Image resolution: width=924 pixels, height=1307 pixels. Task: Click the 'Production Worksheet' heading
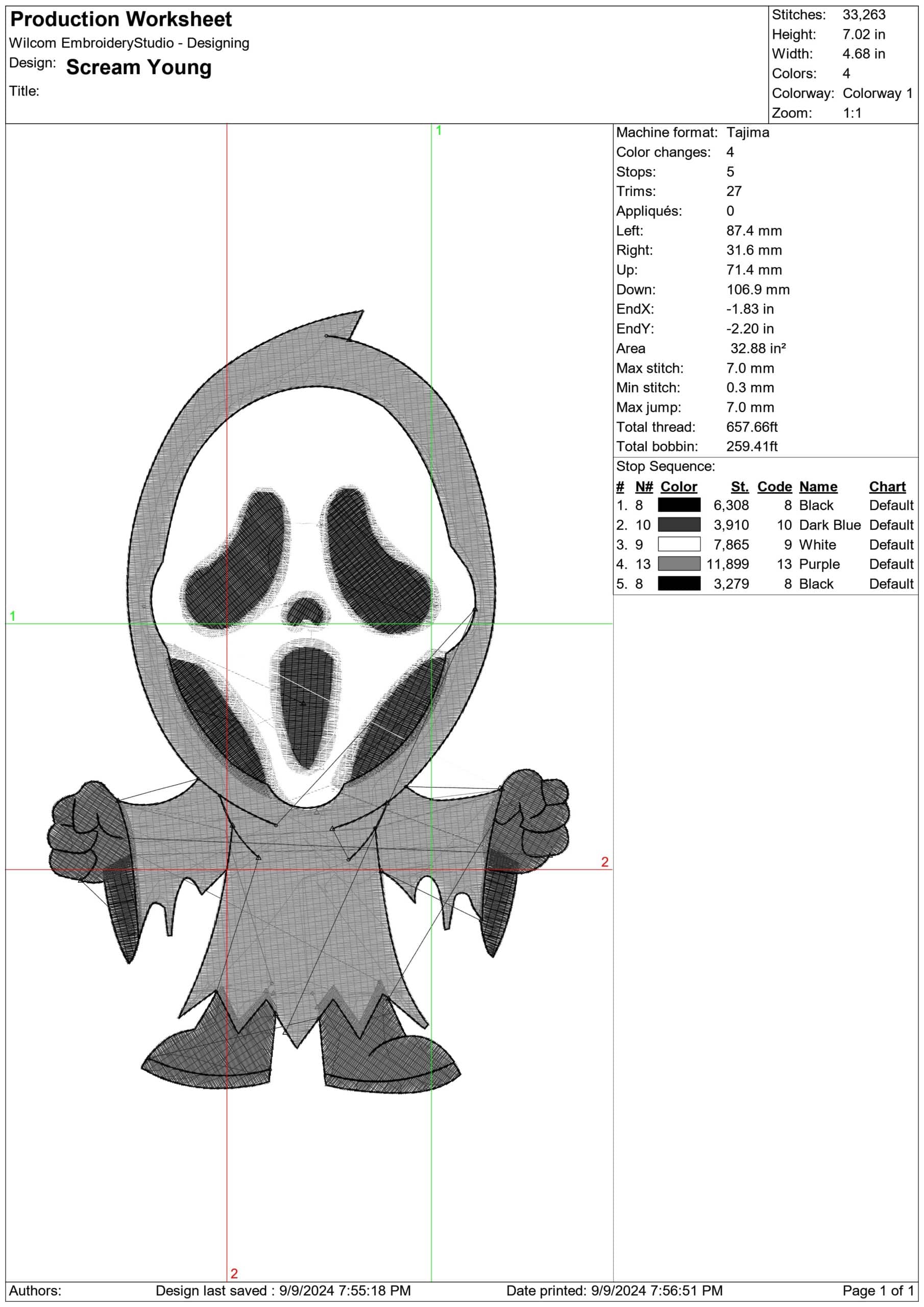coord(120,19)
